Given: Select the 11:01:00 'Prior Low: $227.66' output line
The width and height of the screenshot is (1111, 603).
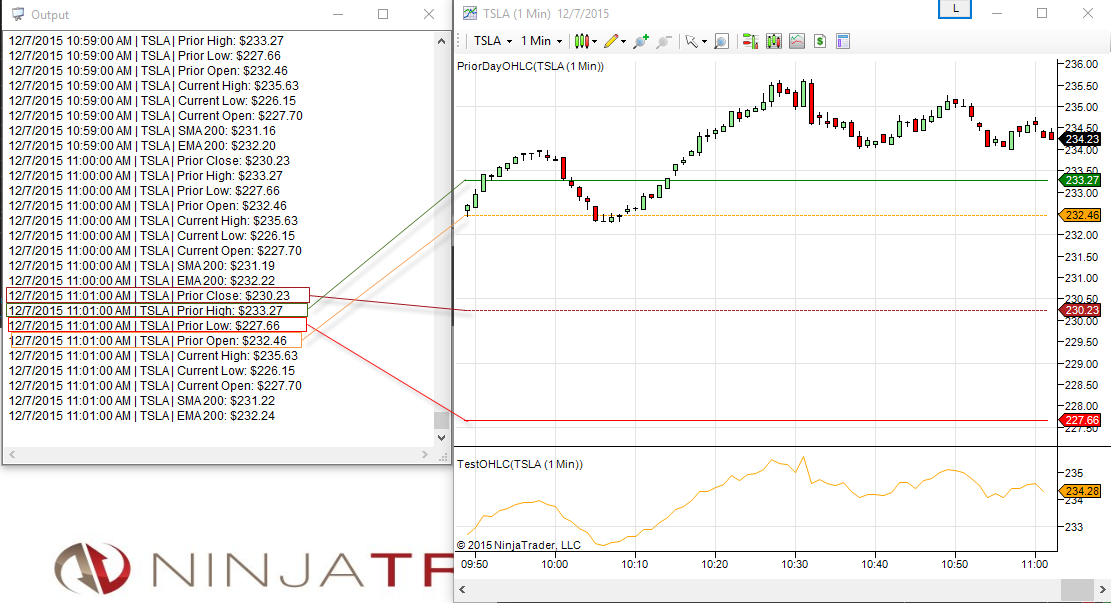Looking at the screenshot, I should 145,326.
